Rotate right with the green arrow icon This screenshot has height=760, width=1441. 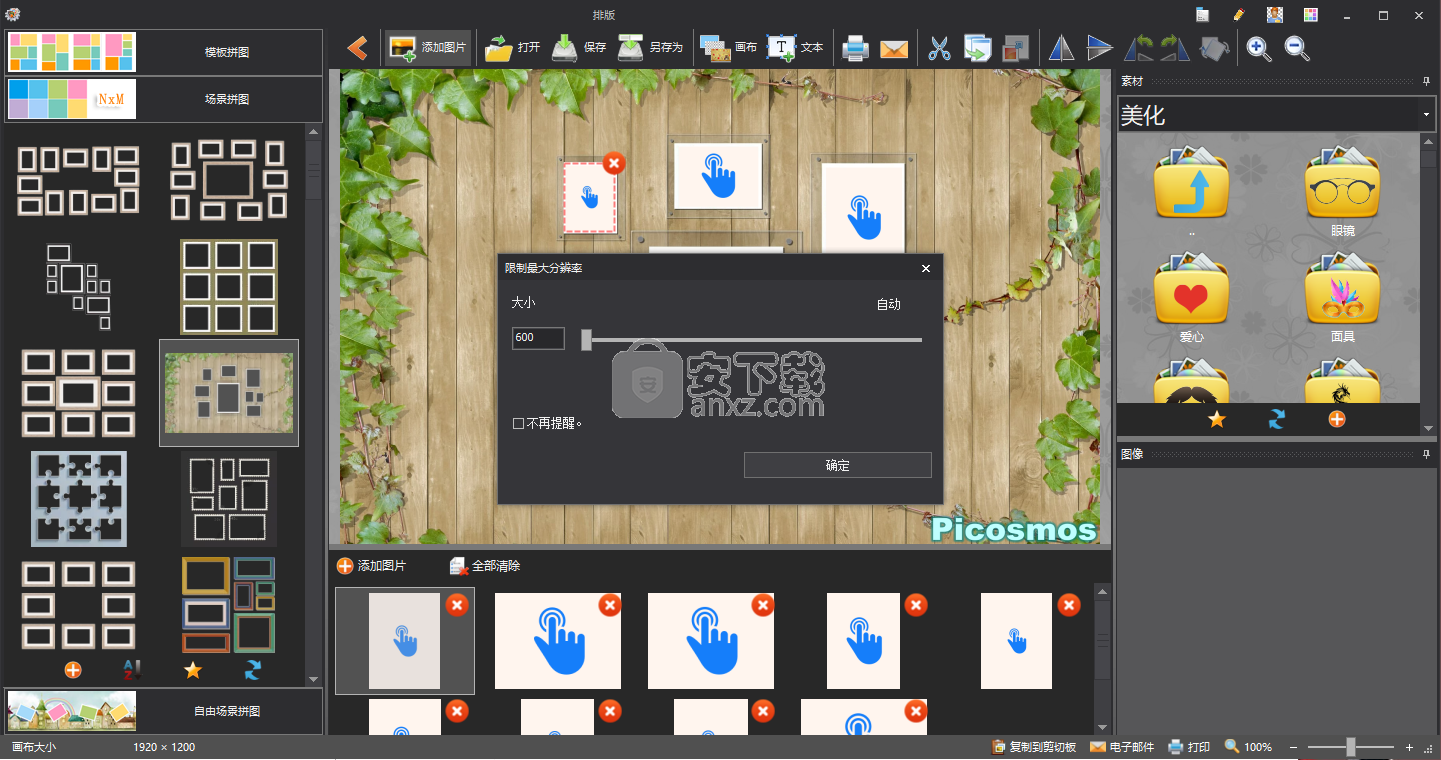(x=1175, y=48)
